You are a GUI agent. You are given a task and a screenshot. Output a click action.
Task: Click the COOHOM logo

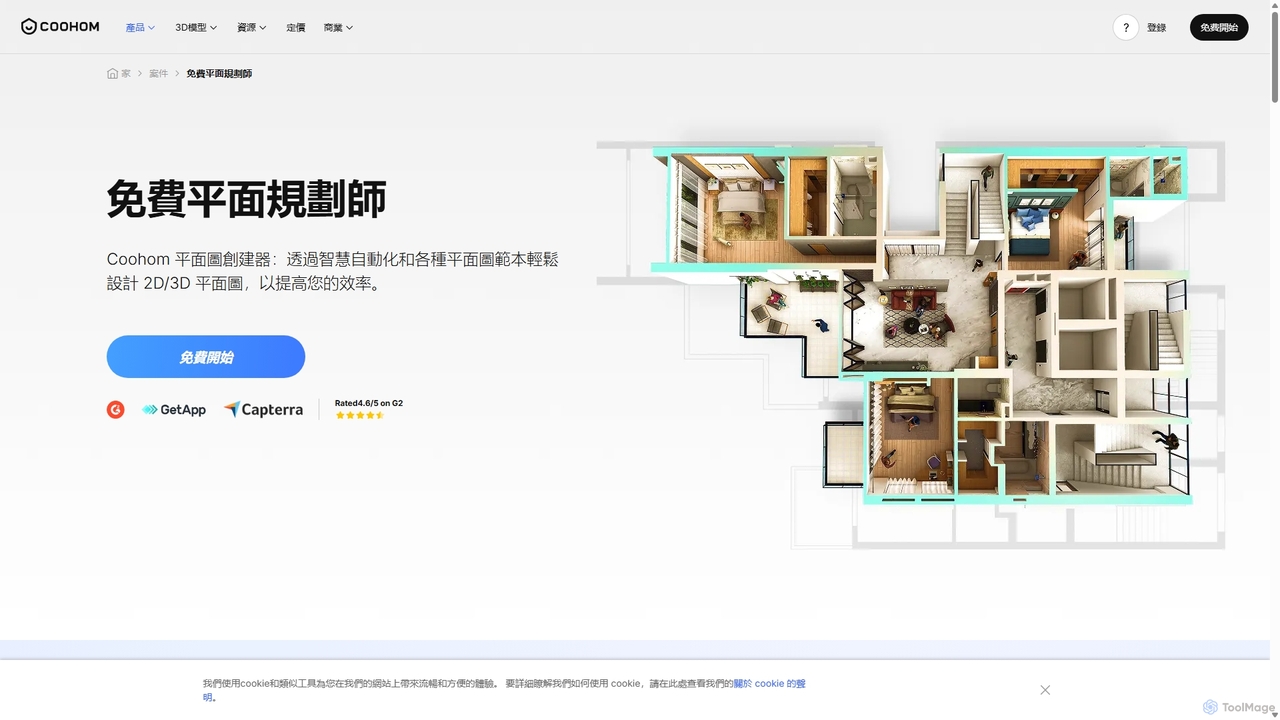[x=60, y=27]
